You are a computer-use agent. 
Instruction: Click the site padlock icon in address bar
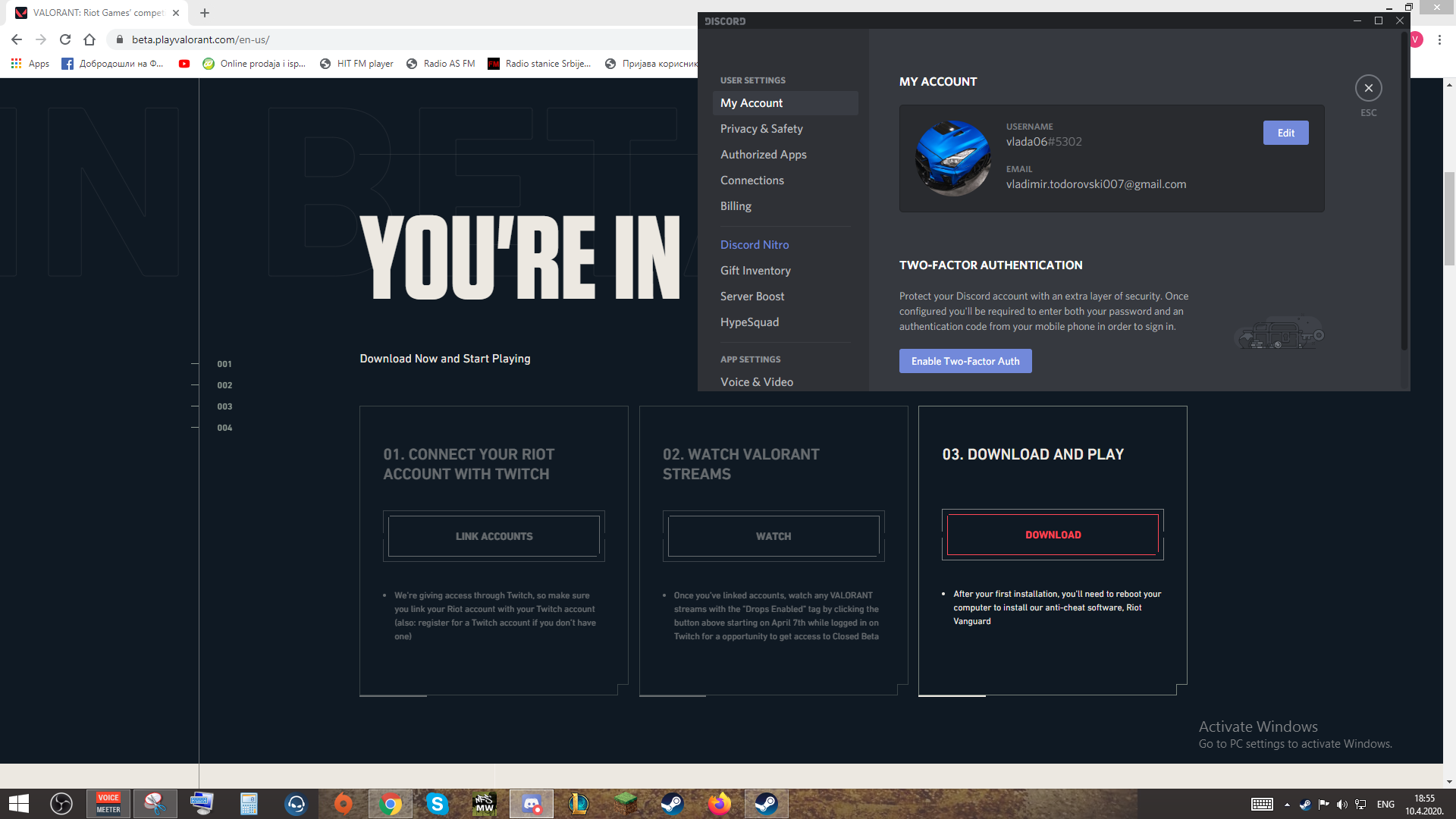pyautogui.click(x=119, y=39)
